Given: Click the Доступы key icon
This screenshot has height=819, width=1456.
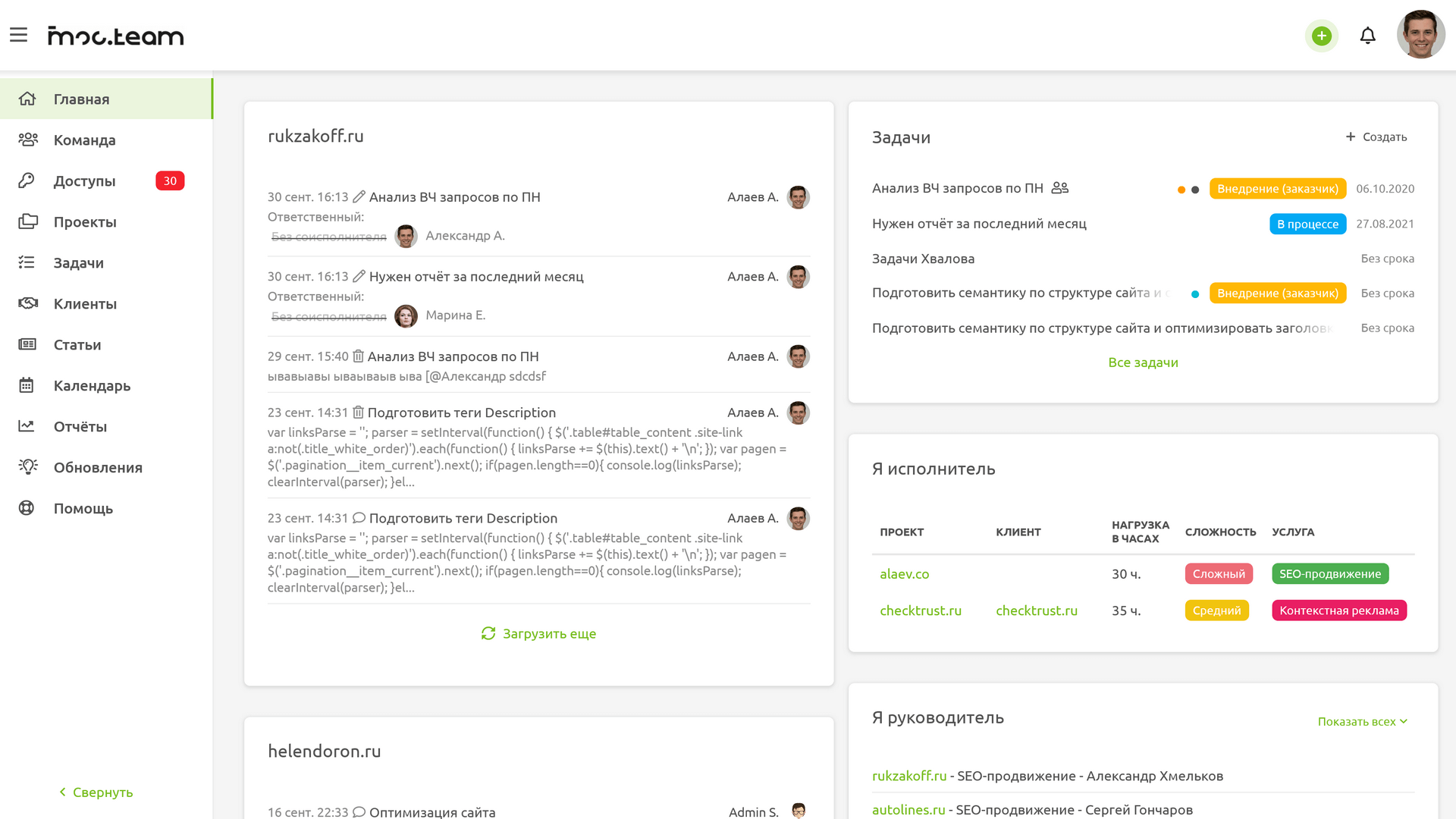Looking at the screenshot, I should click(27, 180).
